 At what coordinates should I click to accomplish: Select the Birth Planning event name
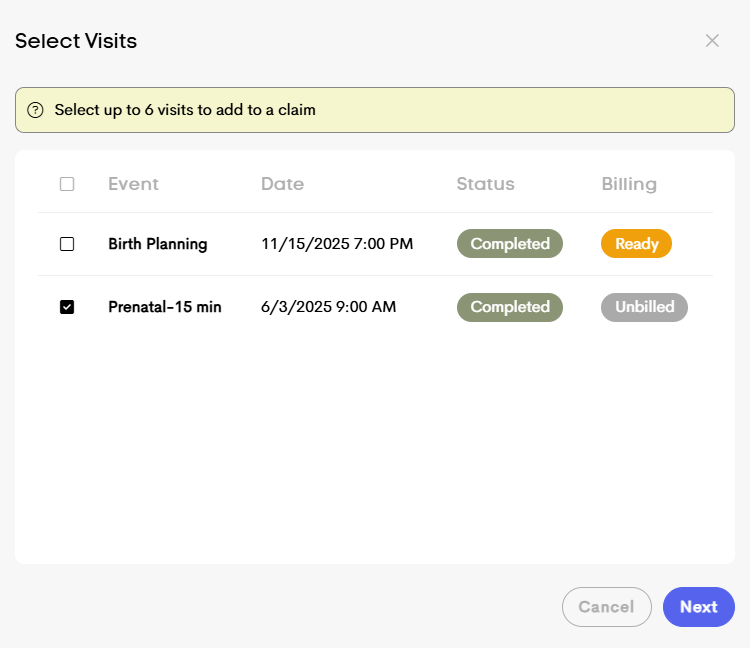[158, 244]
